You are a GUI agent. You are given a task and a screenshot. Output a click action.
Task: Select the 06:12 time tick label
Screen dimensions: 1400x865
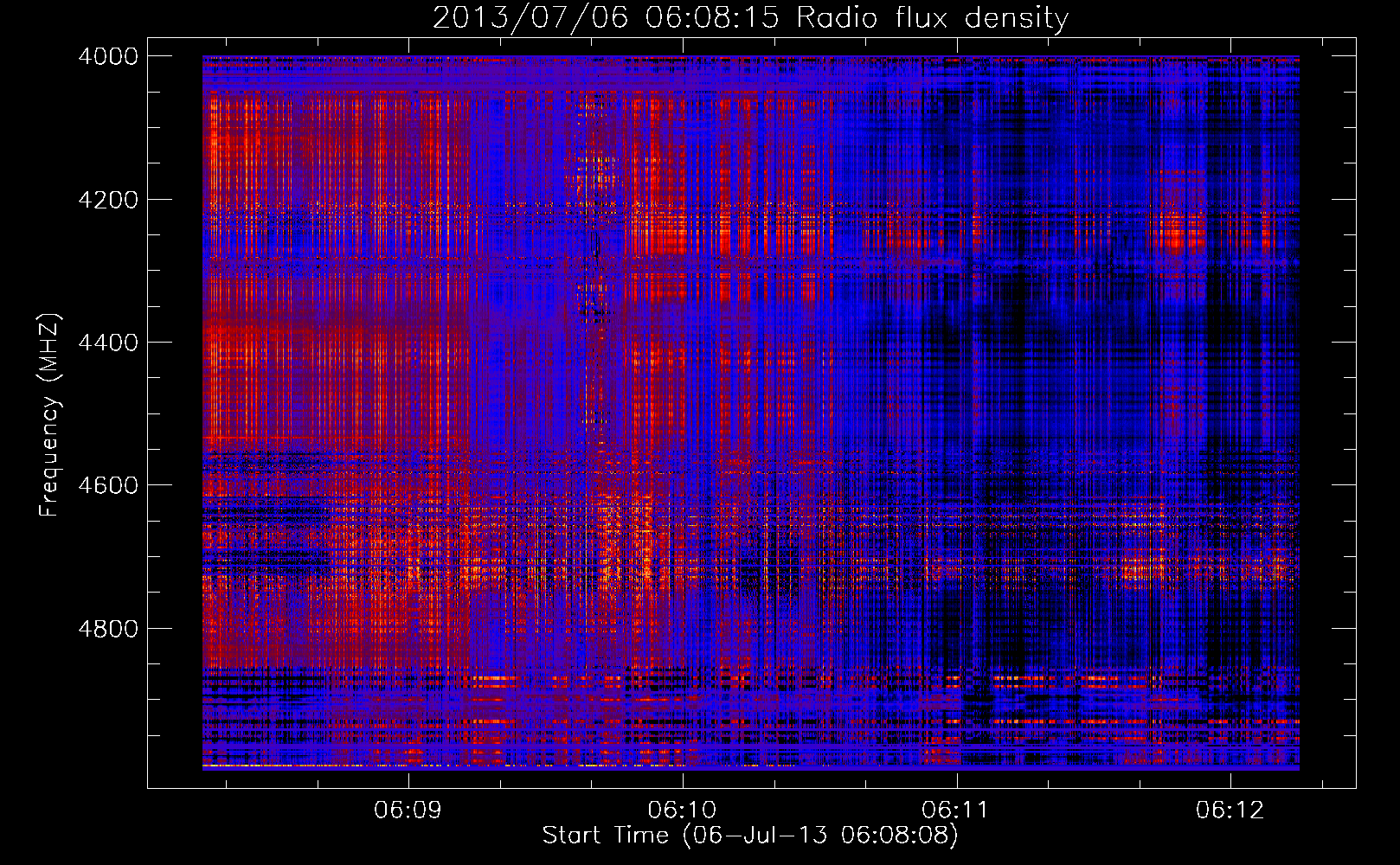pyautogui.click(x=1230, y=810)
